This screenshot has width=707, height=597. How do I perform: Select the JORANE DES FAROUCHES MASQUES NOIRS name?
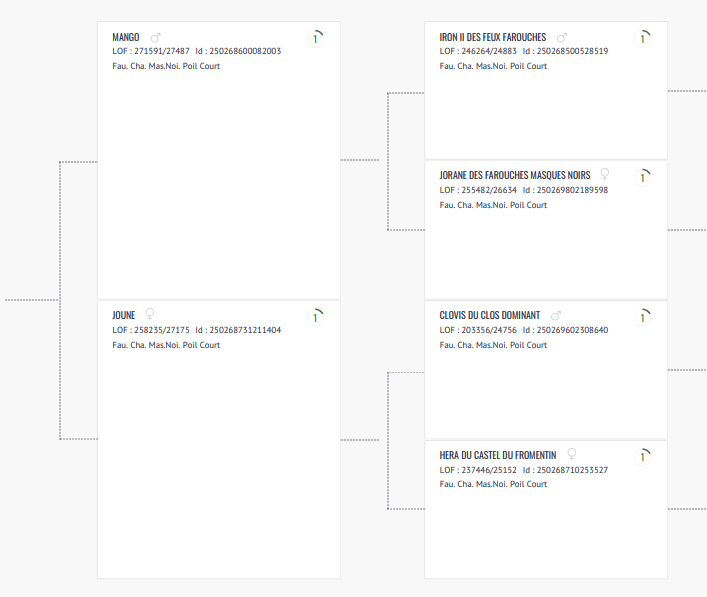coord(514,175)
